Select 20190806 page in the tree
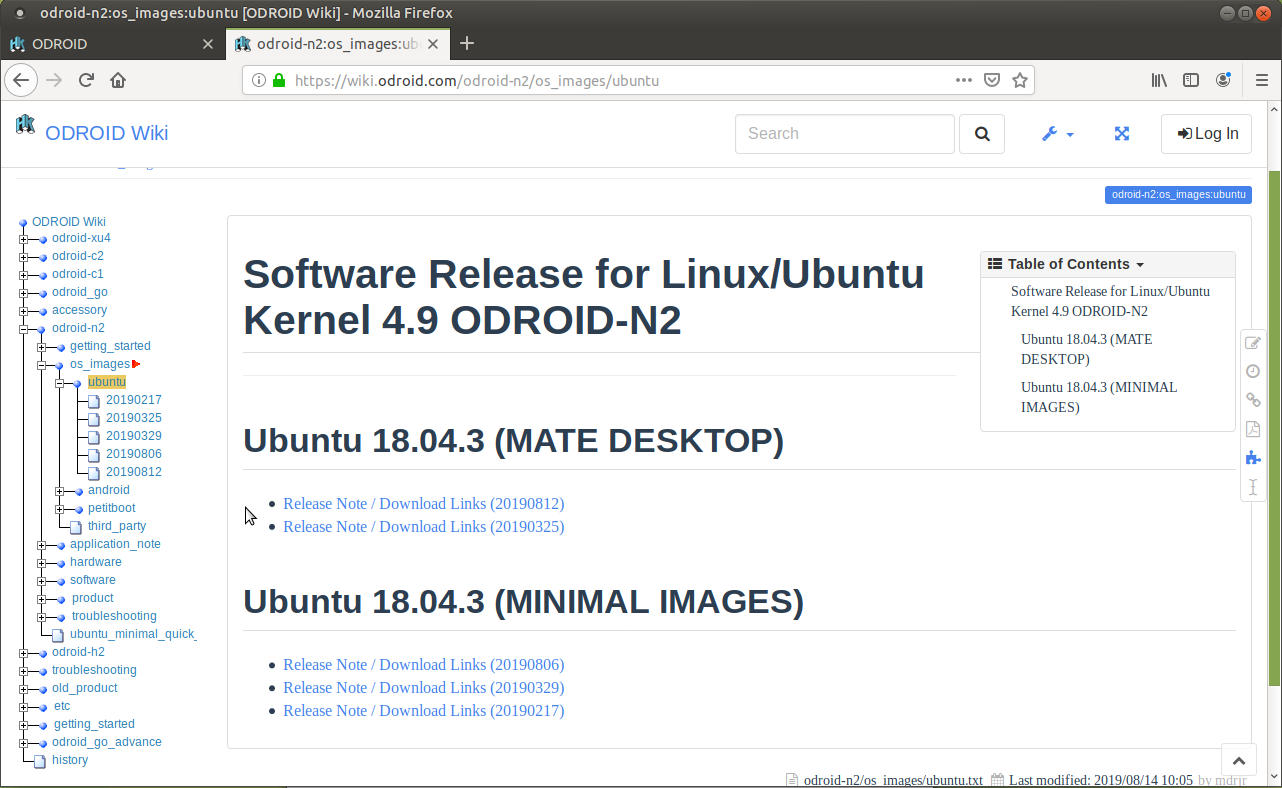The width and height of the screenshot is (1282, 788). 133,454
